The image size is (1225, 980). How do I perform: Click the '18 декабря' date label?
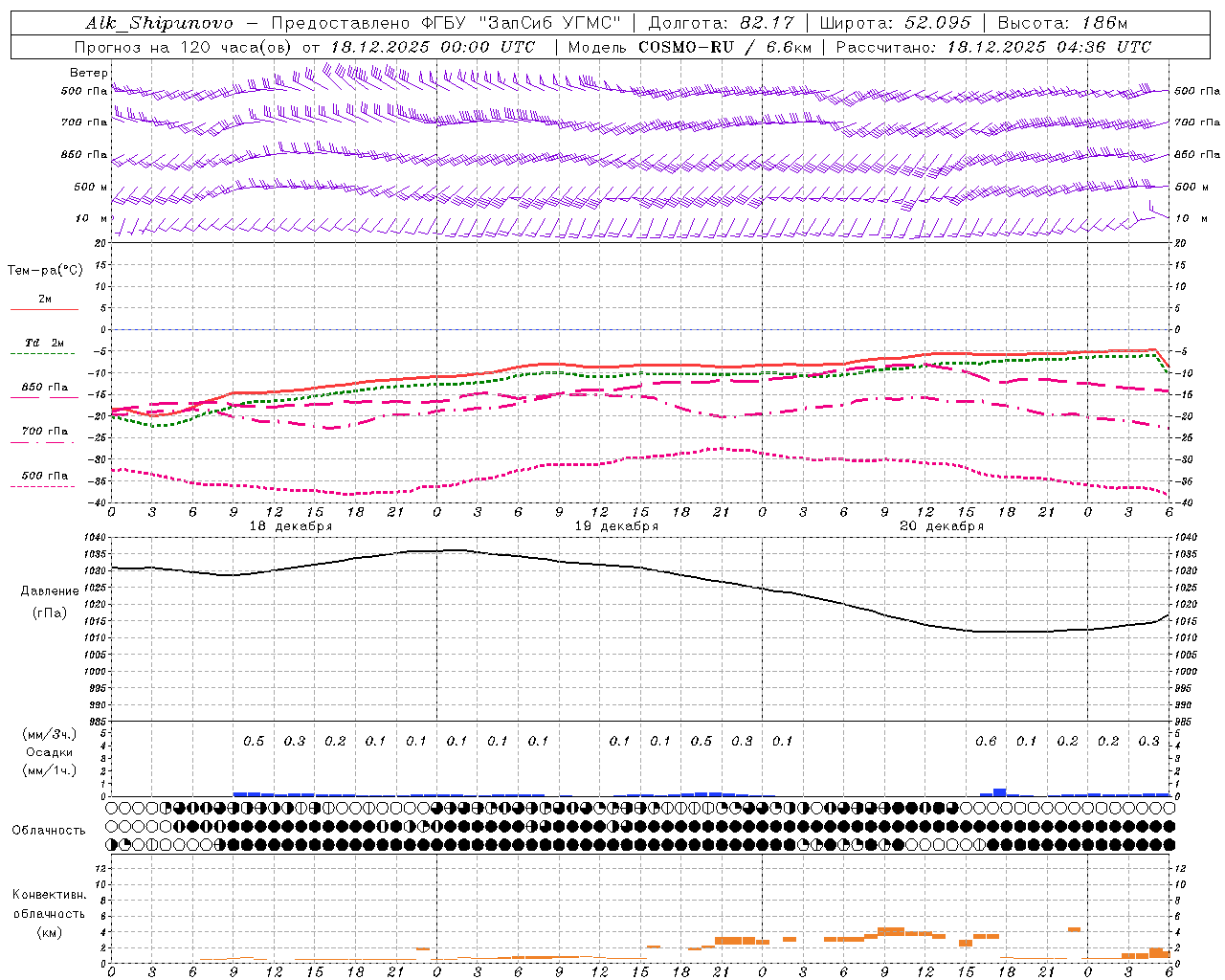[291, 526]
